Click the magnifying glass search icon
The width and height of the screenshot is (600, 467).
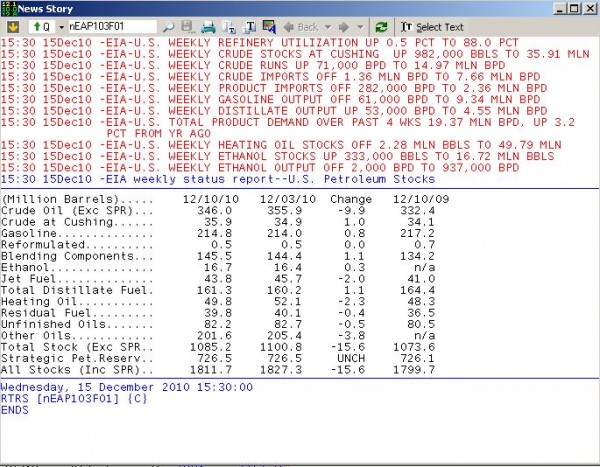[x=168, y=27]
